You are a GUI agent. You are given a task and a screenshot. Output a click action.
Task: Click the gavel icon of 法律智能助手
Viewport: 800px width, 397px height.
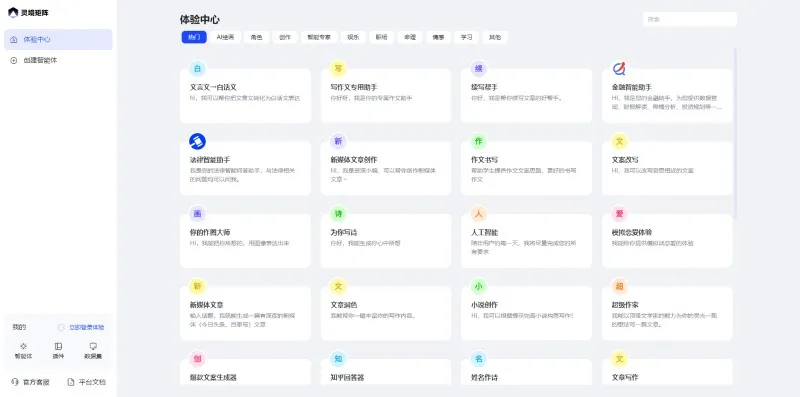coord(197,141)
